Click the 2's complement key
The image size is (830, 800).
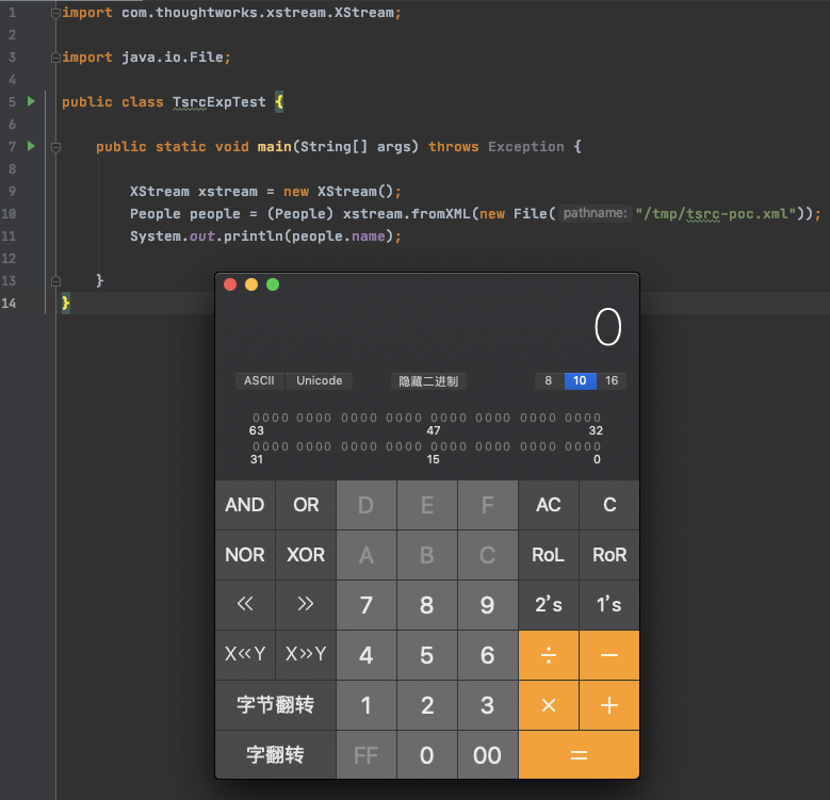[x=548, y=604]
